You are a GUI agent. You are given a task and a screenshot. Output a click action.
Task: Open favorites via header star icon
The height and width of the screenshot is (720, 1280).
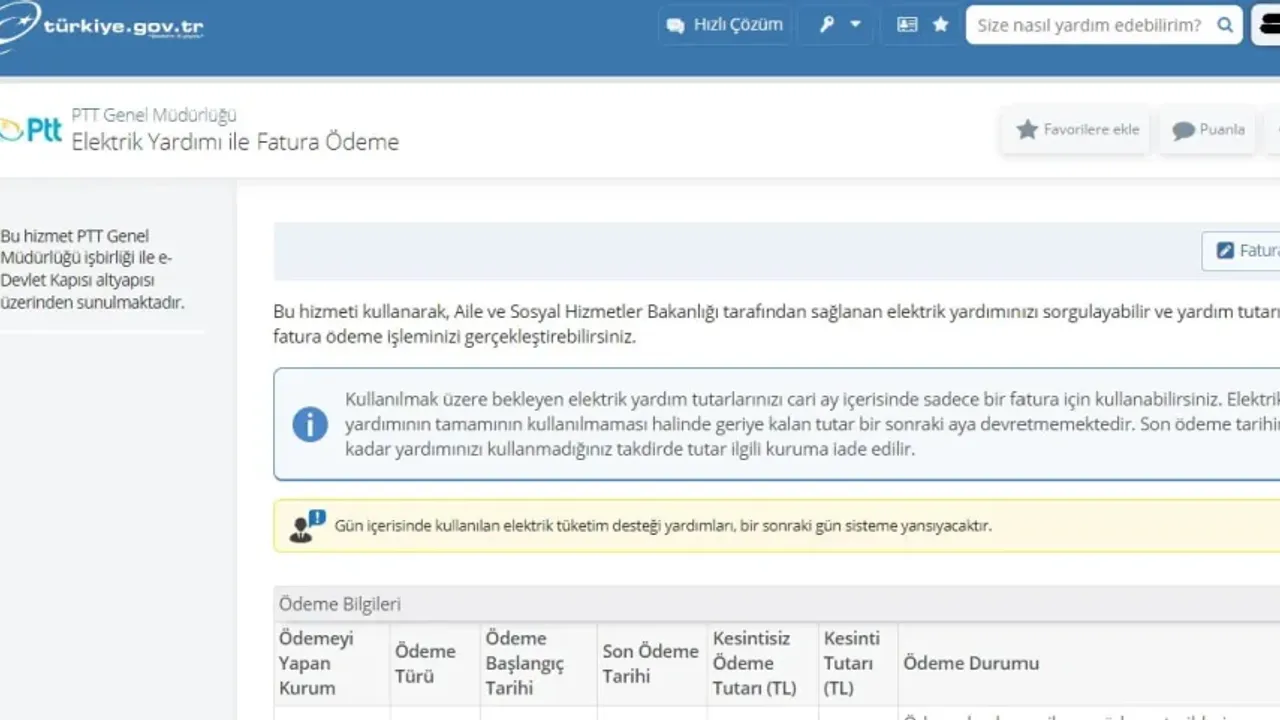click(x=941, y=25)
